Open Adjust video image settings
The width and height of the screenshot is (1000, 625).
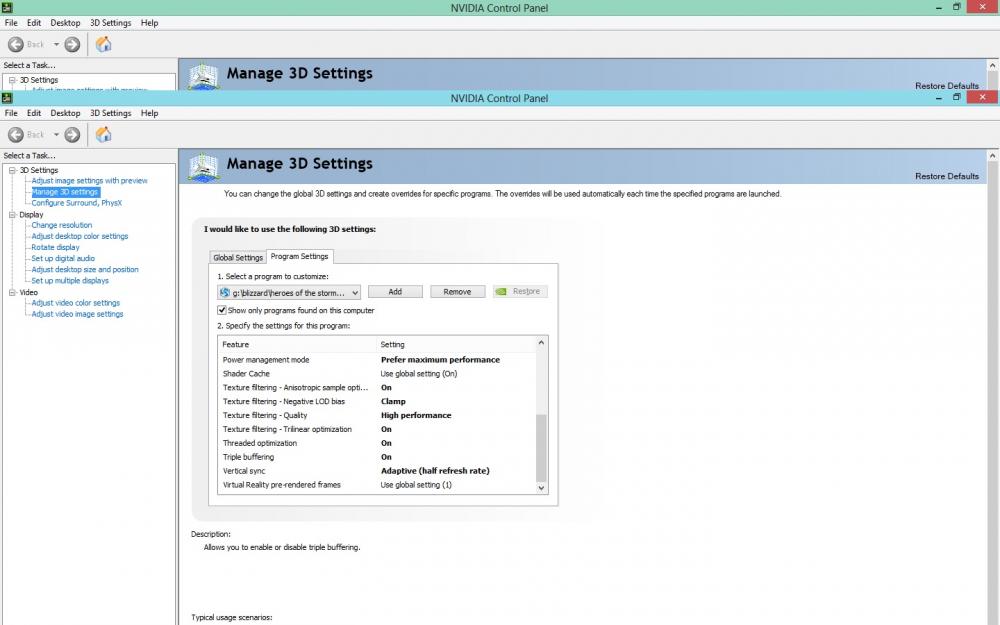click(77, 314)
